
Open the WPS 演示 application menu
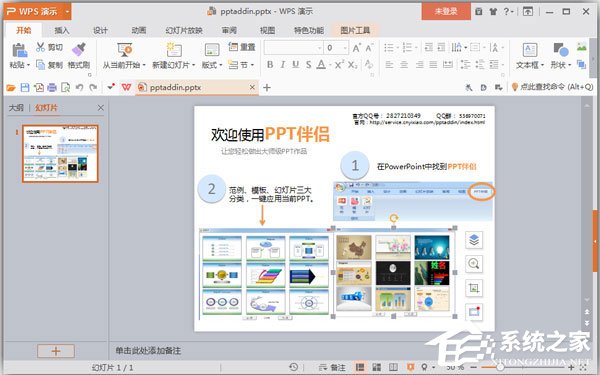coord(37,11)
